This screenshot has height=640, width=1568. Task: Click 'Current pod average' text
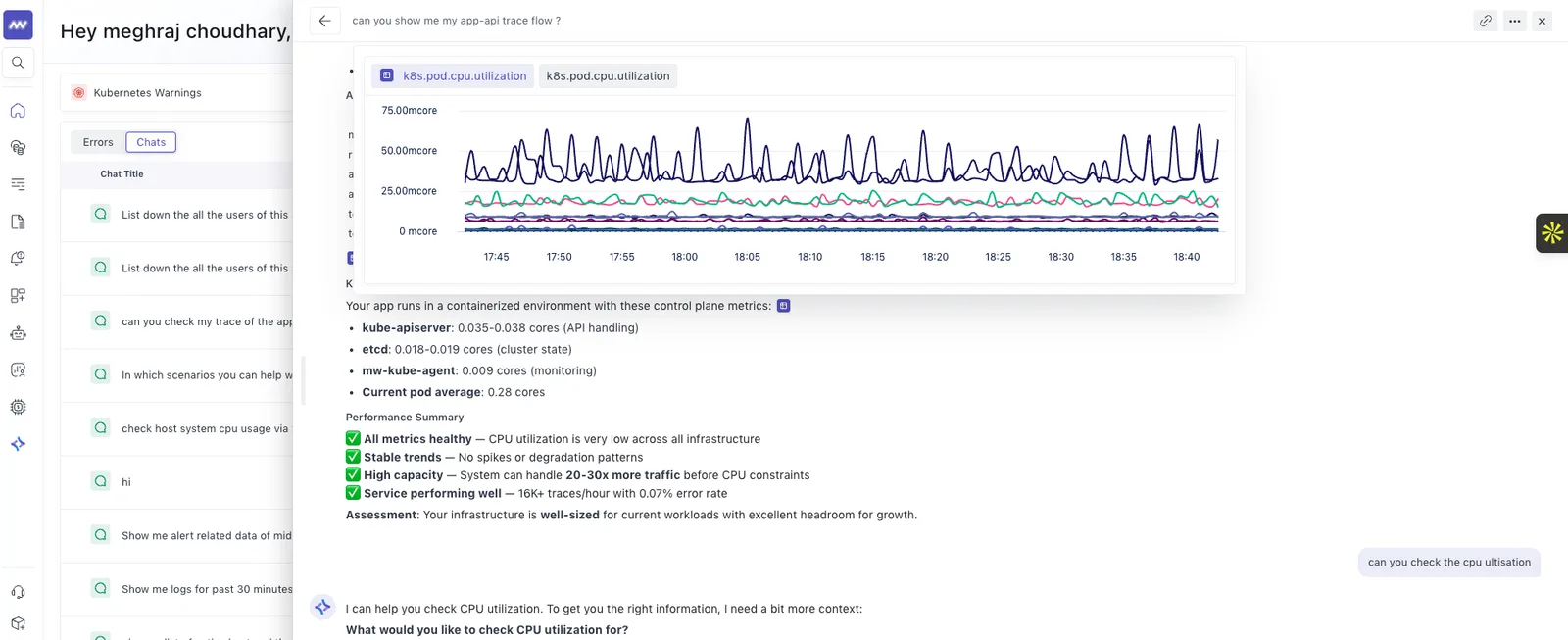coord(422,392)
